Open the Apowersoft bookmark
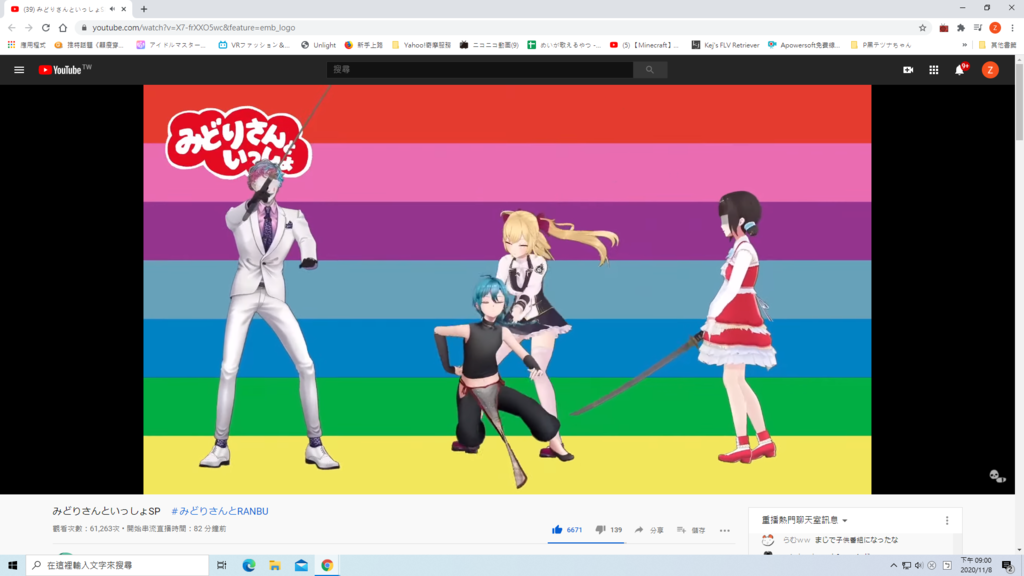 [x=804, y=45]
